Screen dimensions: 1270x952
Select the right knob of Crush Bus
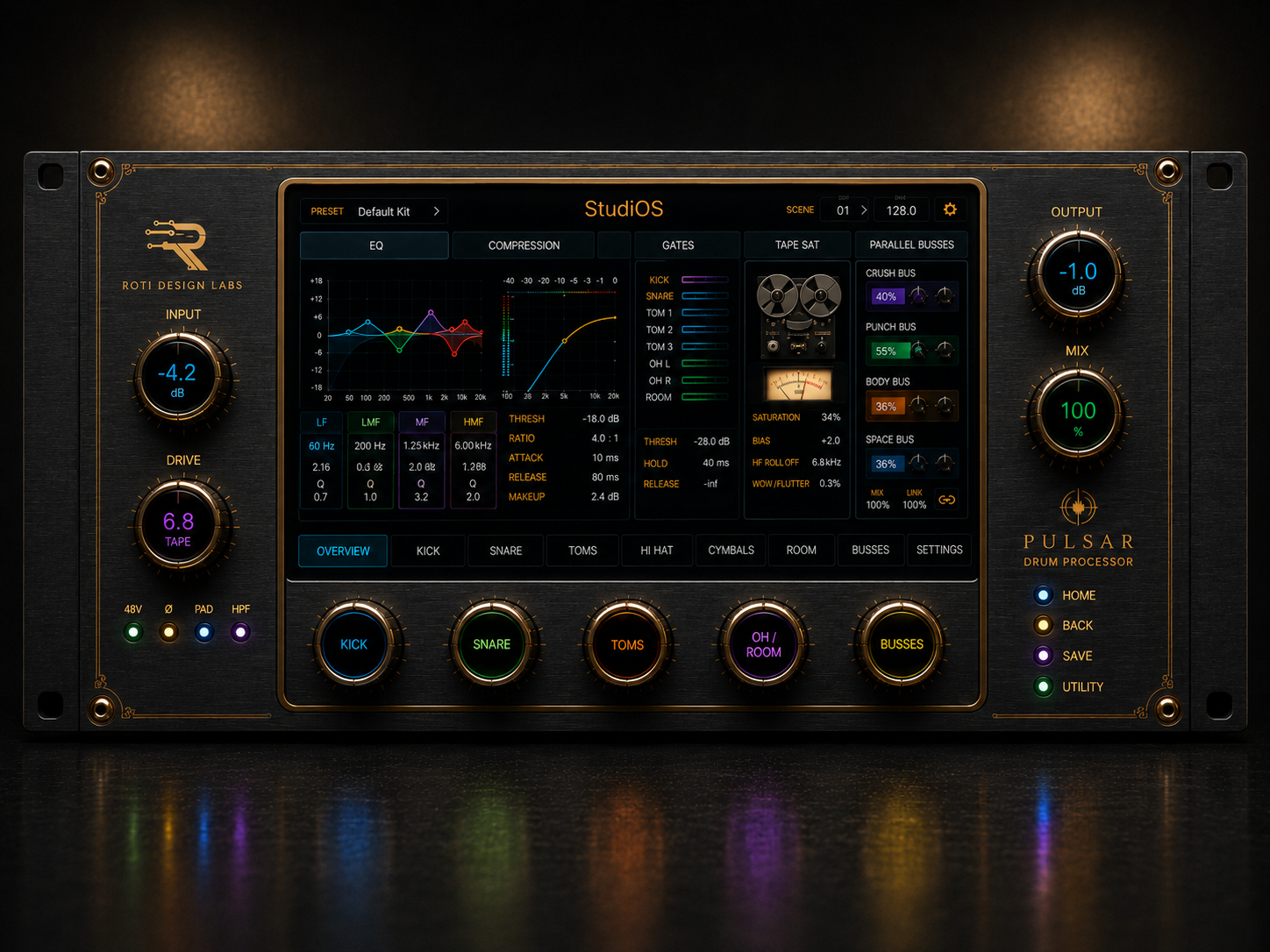945,295
